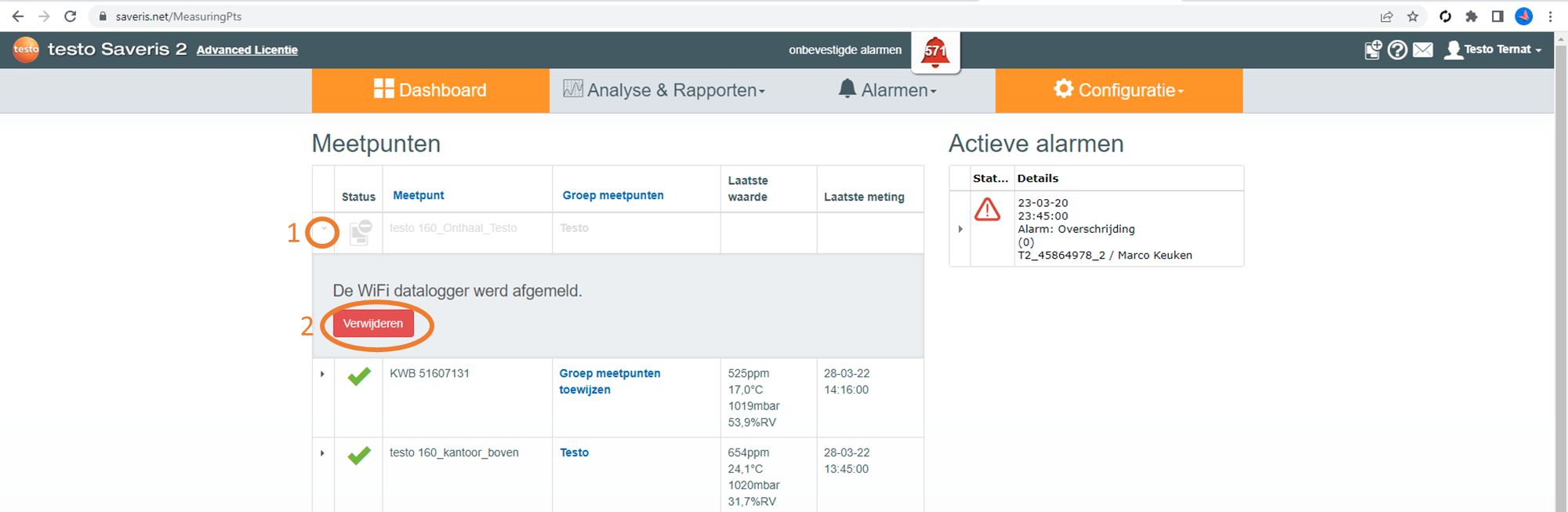1568x512 pixels.
Task: Go back to the previous browser page
Action: tap(18, 16)
